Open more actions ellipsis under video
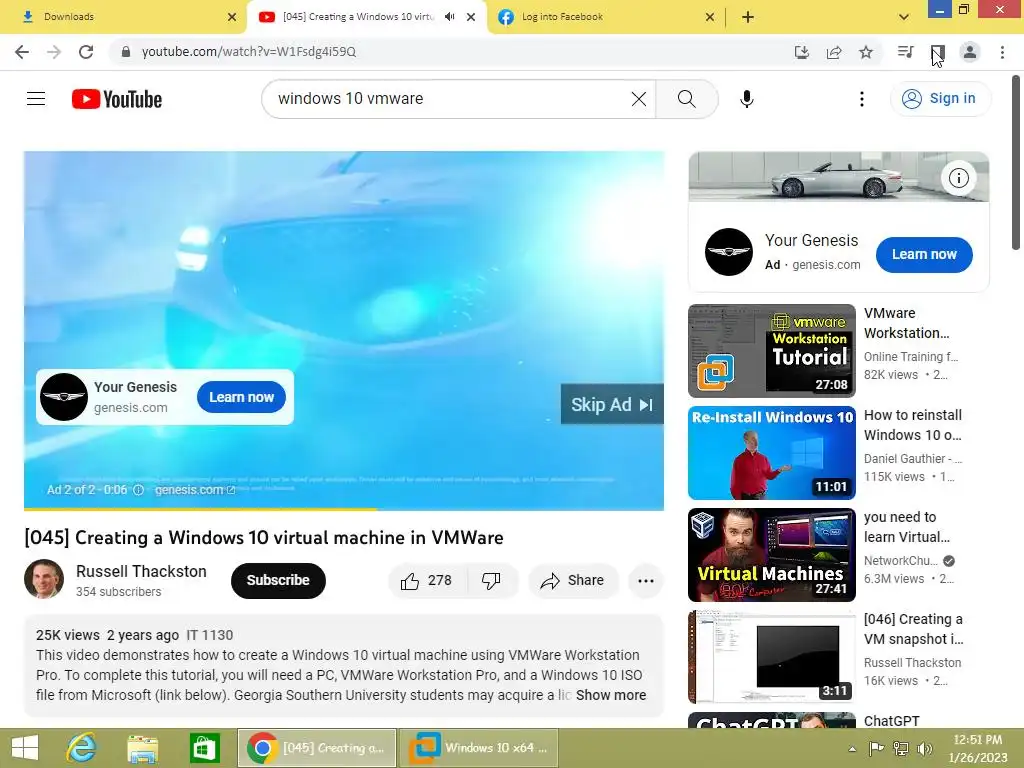1024x768 pixels. coord(646,581)
